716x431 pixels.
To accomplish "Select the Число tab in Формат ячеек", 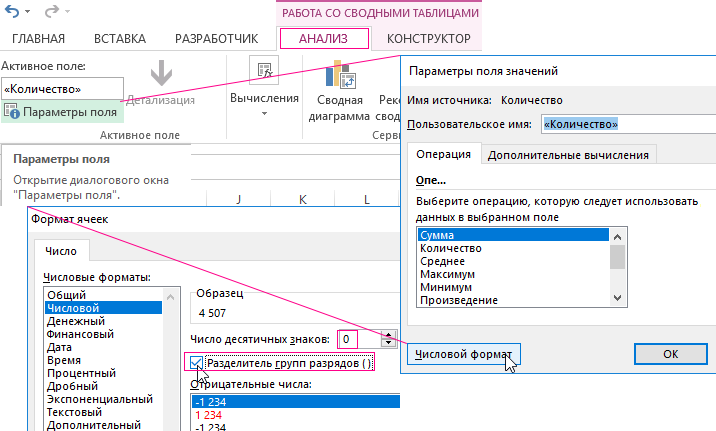I will (61, 251).
